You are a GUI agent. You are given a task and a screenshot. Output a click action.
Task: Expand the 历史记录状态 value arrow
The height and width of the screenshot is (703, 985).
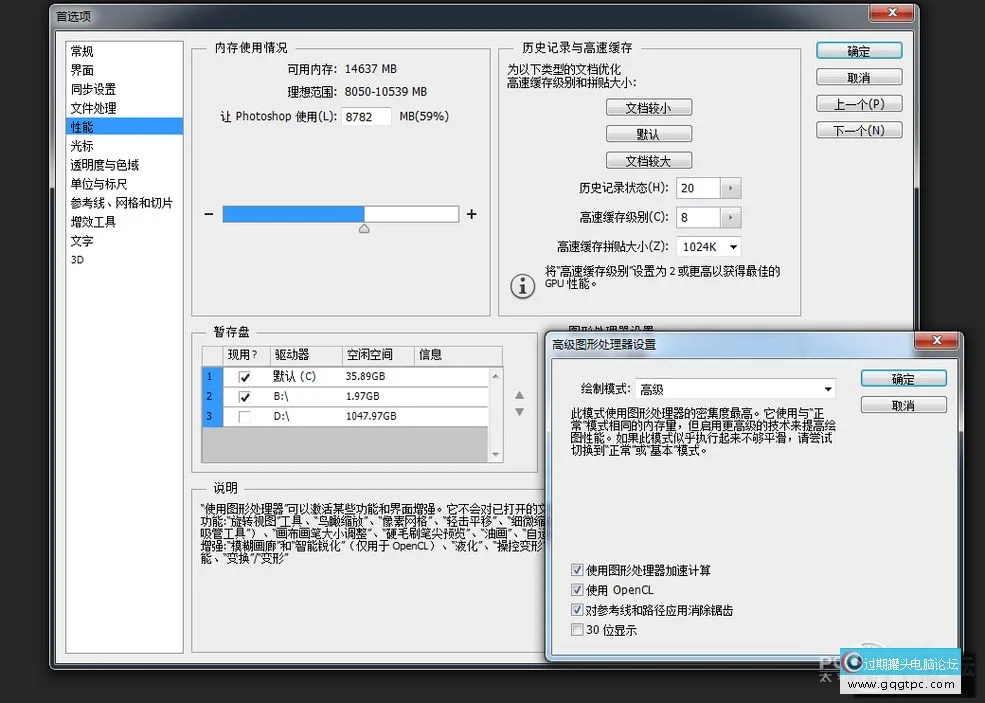click(732, 188)
